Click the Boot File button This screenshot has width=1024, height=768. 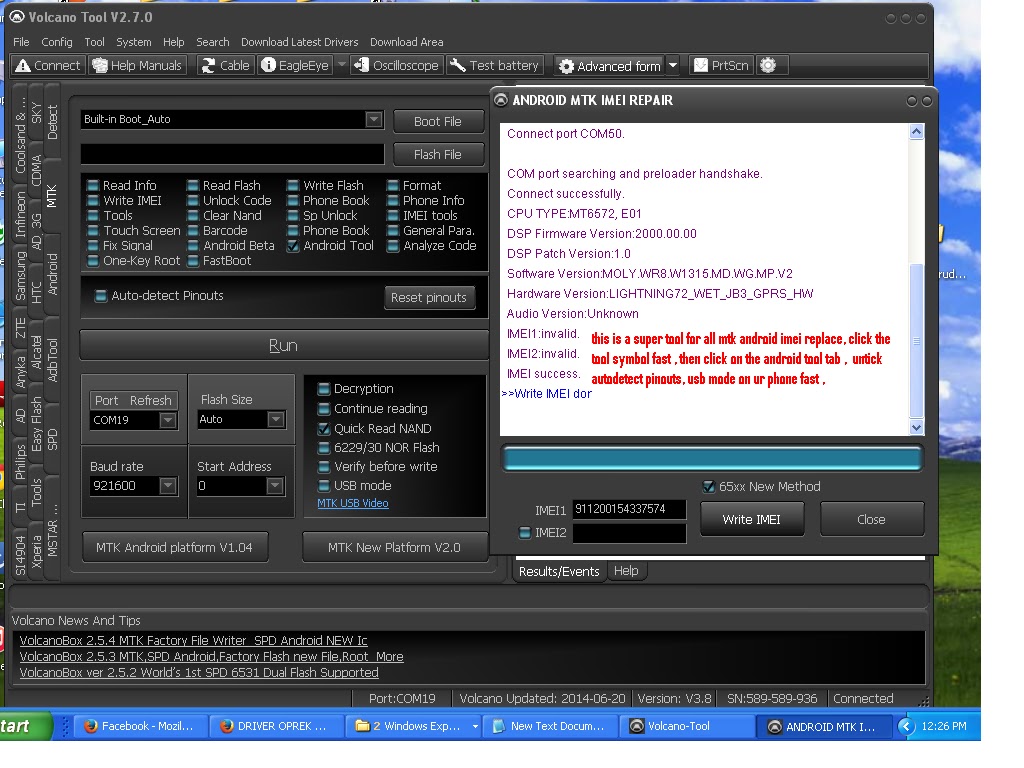(x=438, y=121)
